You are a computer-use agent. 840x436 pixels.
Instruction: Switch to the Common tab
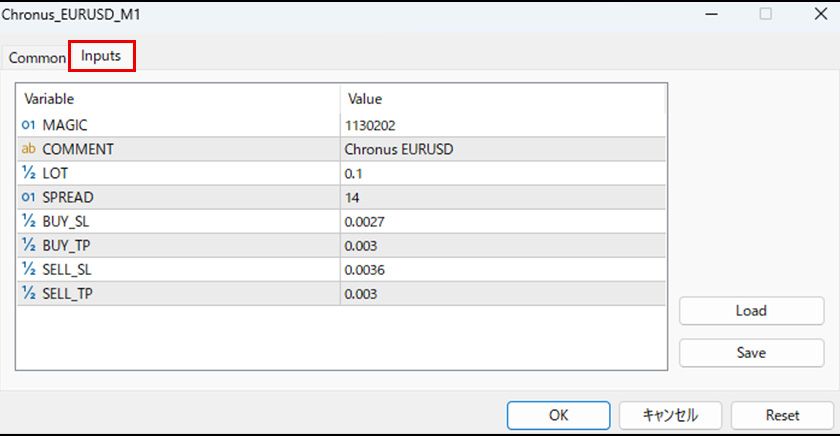(x=36, y=58)
